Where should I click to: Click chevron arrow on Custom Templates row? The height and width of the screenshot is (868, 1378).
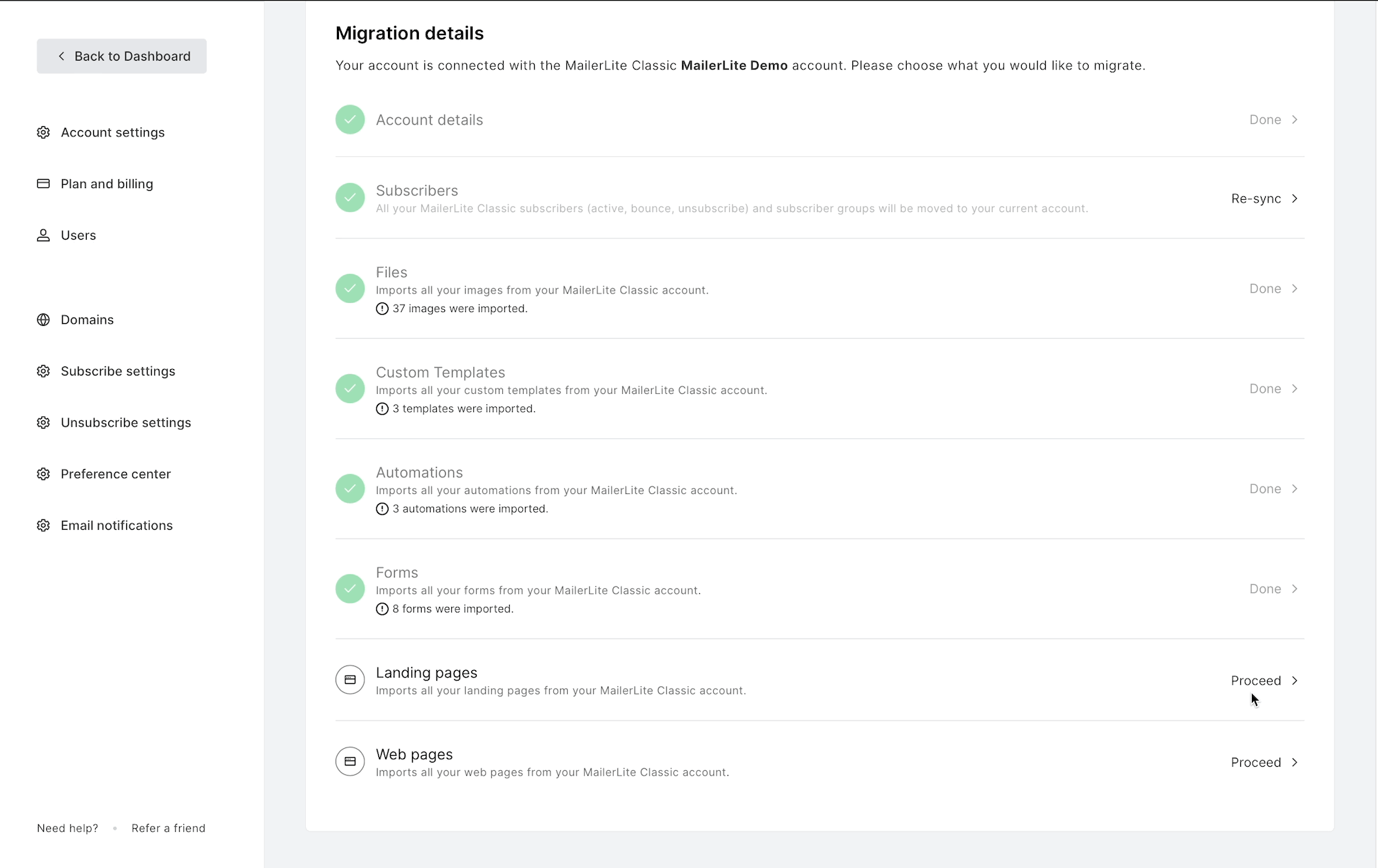tap(1295, 389)
